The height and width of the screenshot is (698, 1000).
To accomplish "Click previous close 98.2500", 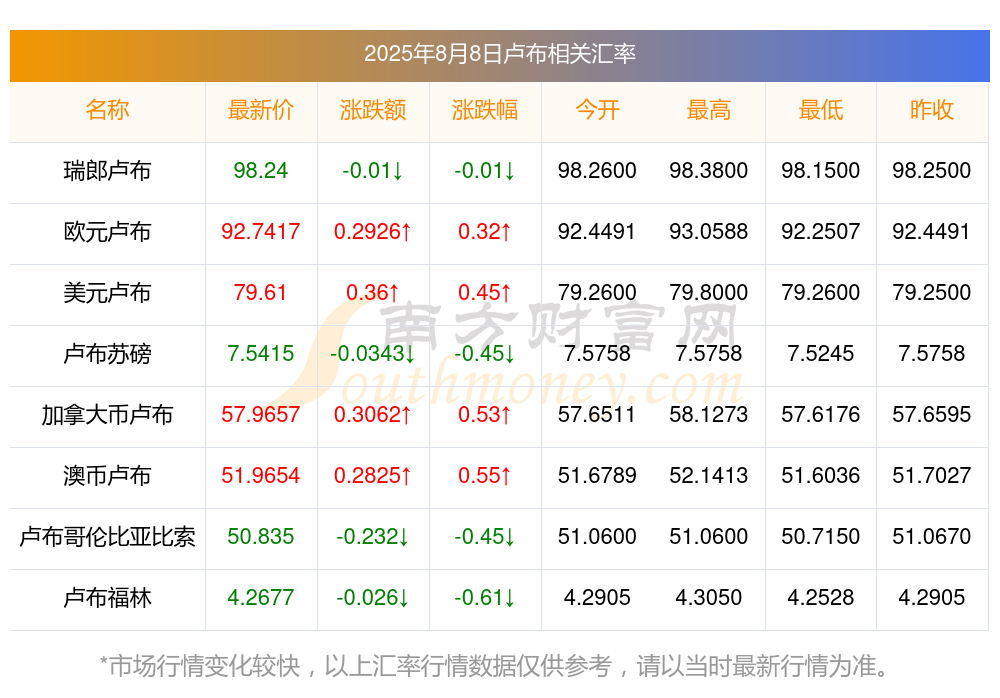I will click(x=932, y=170).
